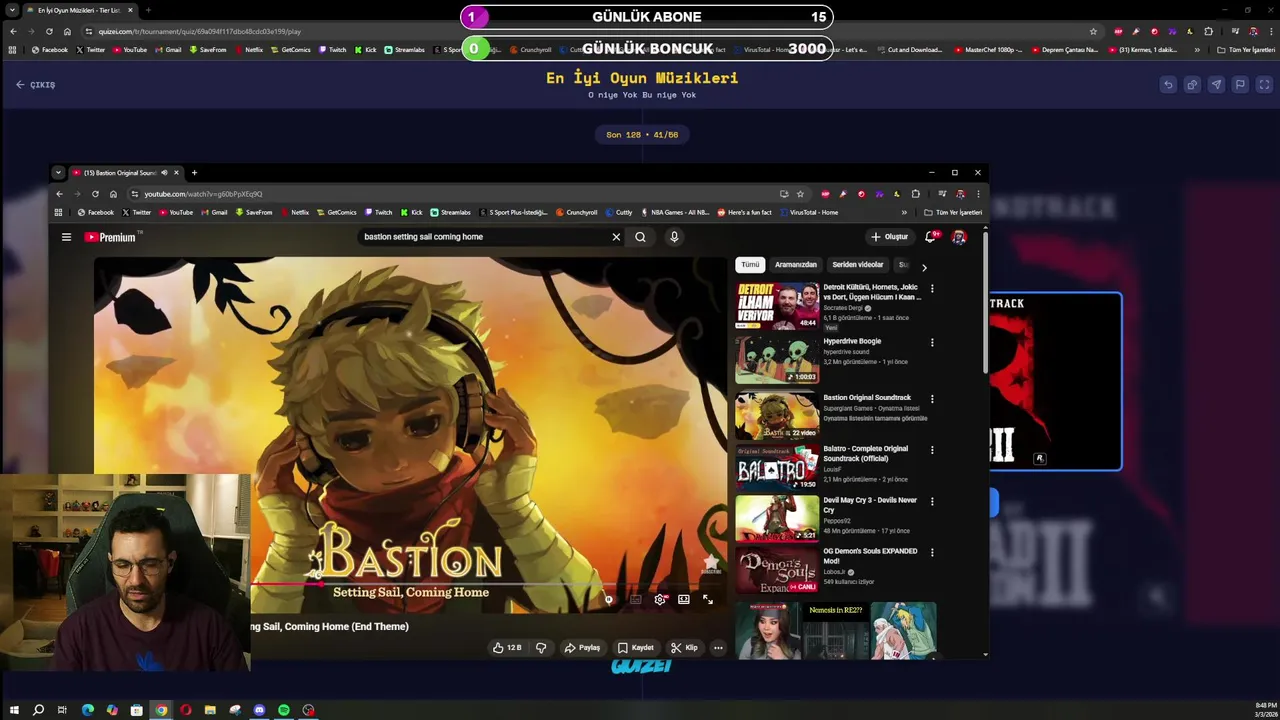Screen dimensions: 1280x720
Task: Reload the YouTube page
Action: [95, 194]
